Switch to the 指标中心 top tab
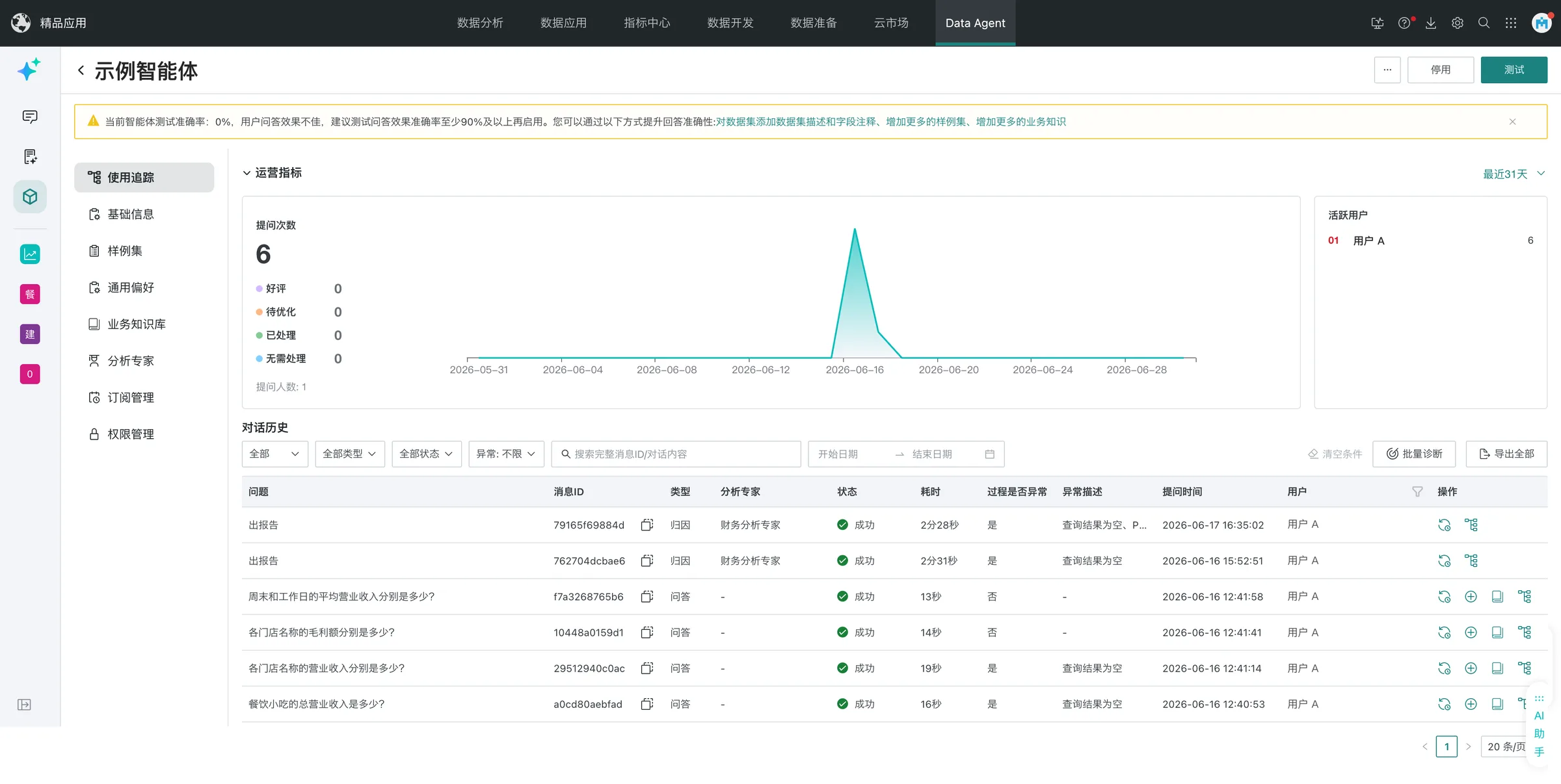Viewport: 1561px width, 784px height. (647, 23)
